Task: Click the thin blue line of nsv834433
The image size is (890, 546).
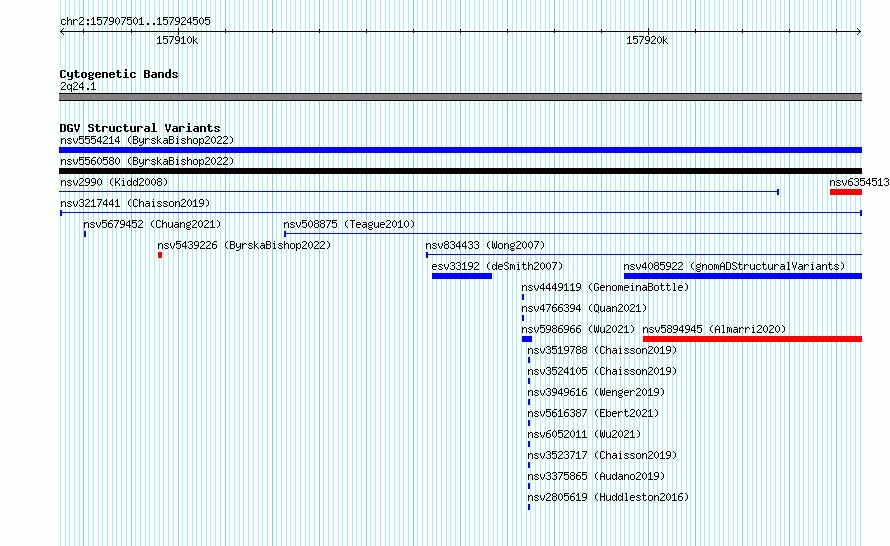Action: click(x=644, y=255)
